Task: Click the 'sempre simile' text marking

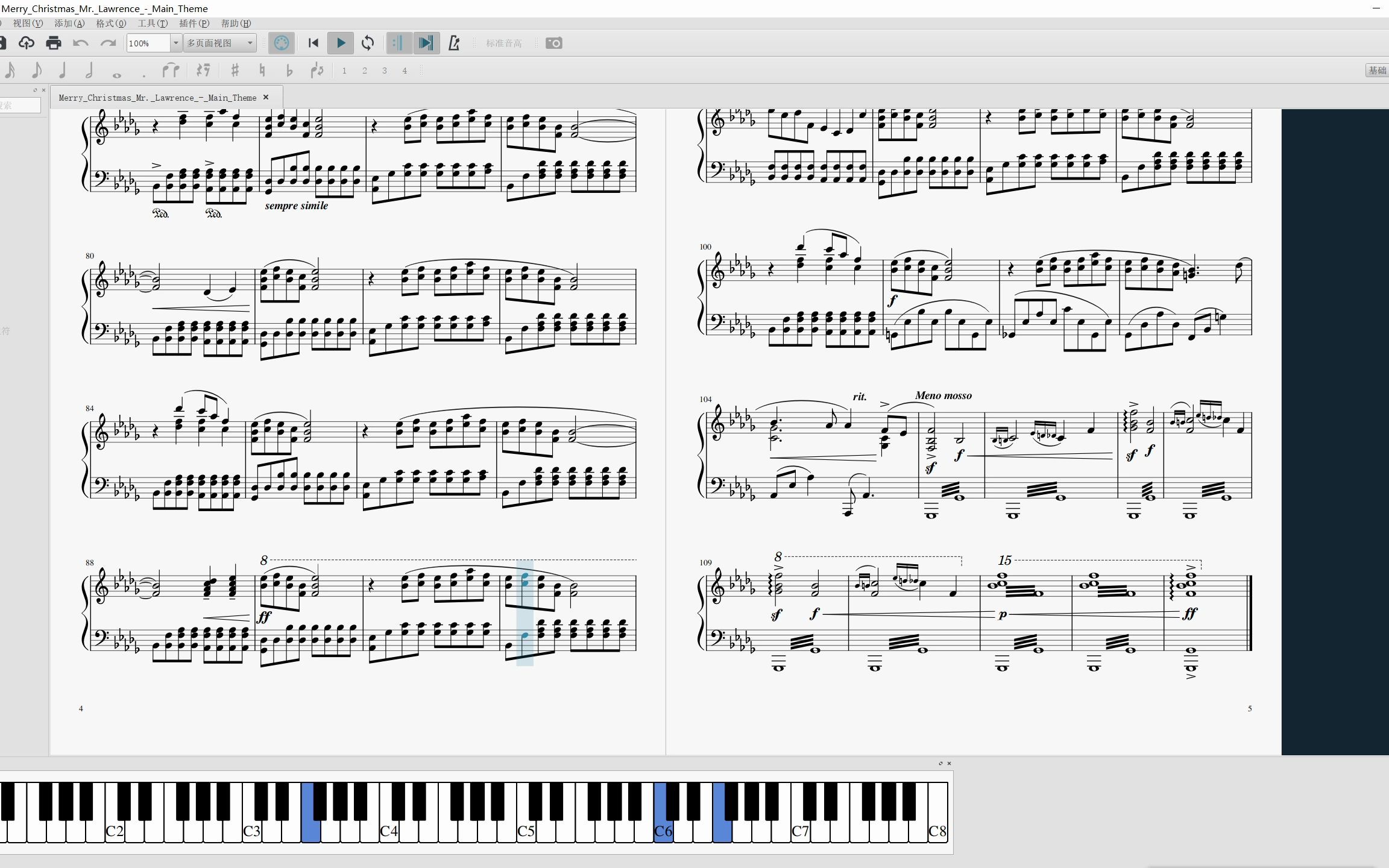Action: tap(297, 206)
